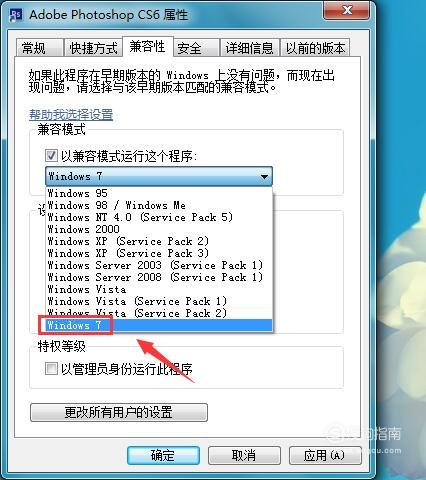
Task: Switch to the 详细信息 tab
Action: pyautogui.click(x=249, y=48)
